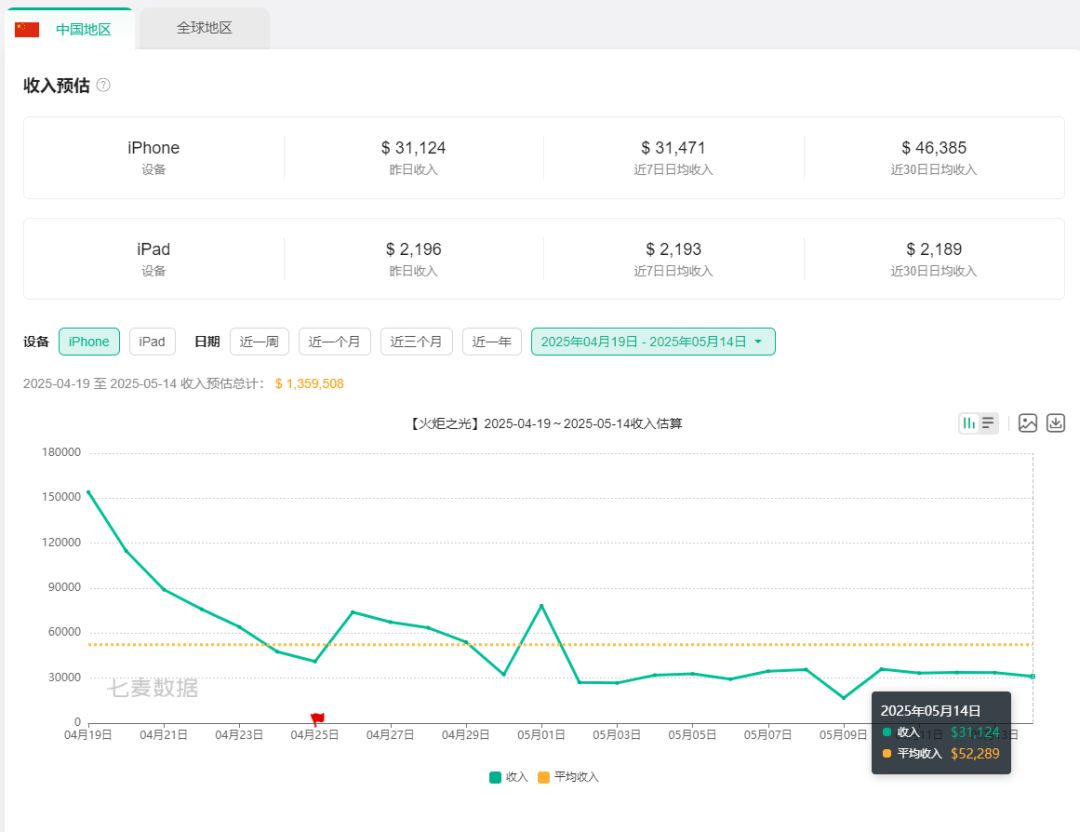Click the iPhone $ 31,471 近7日日均收入 value
The image size is (1080, 832).
pyautogui.click(x=673, y=147)
